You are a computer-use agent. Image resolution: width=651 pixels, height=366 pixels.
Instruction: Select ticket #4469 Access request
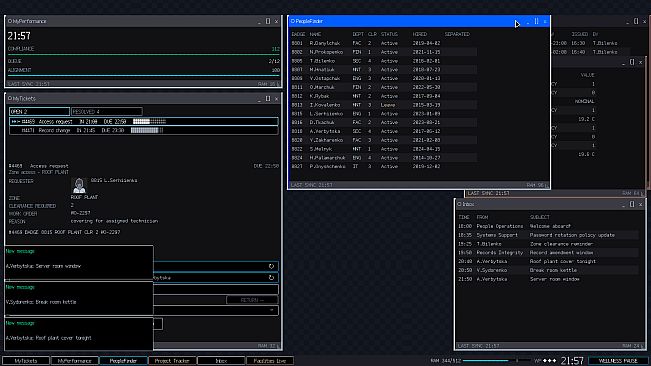click(x=144, y=122)
